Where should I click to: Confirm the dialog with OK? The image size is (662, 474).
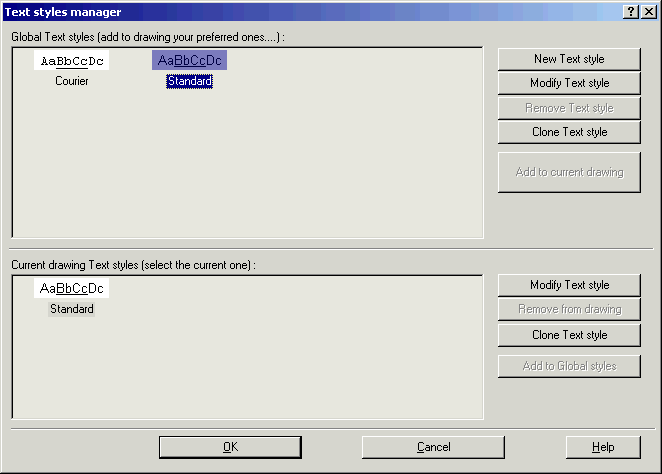230,447
